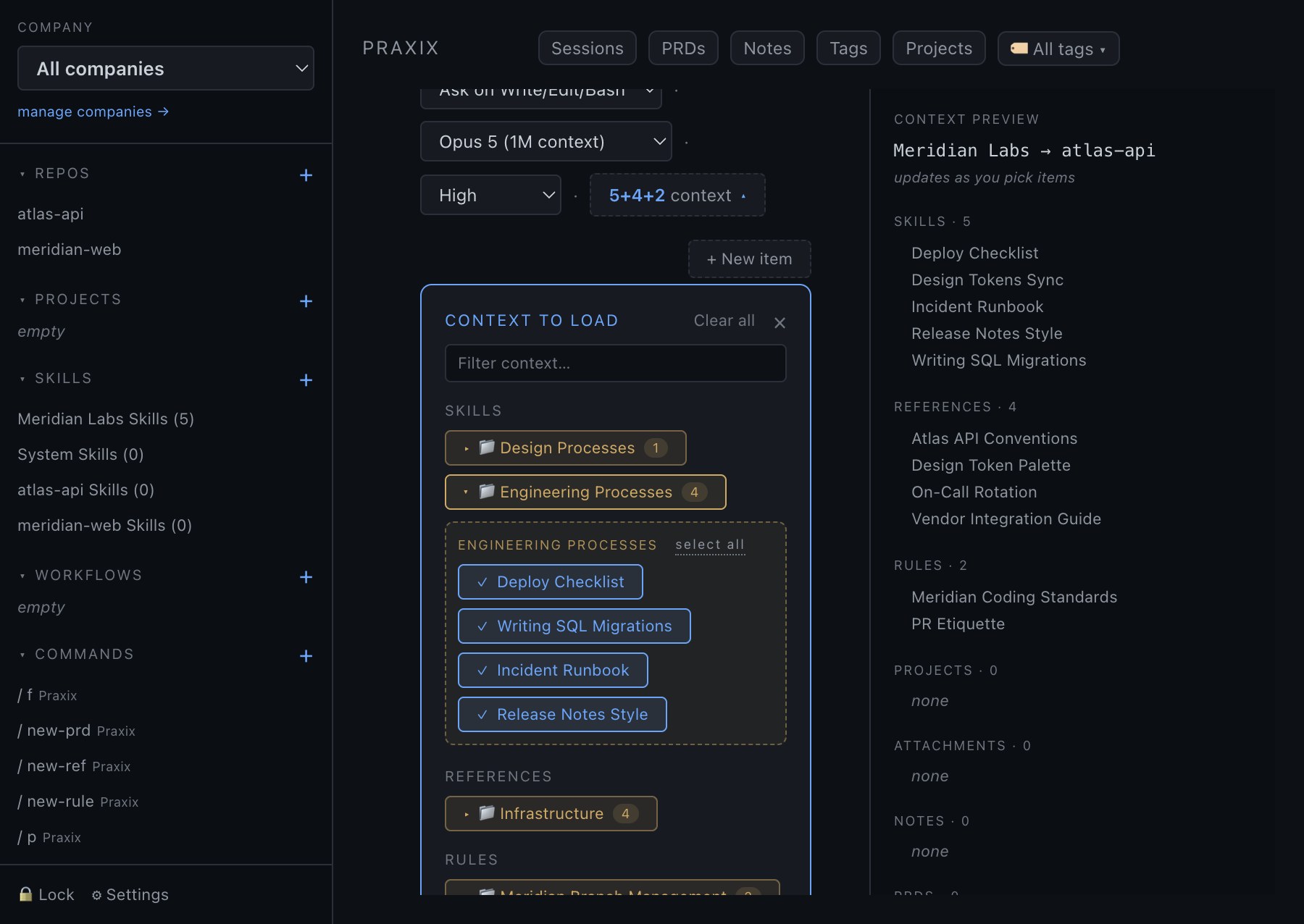Uncheck the Deploy Checklist skill

click(x=551, y=582)
